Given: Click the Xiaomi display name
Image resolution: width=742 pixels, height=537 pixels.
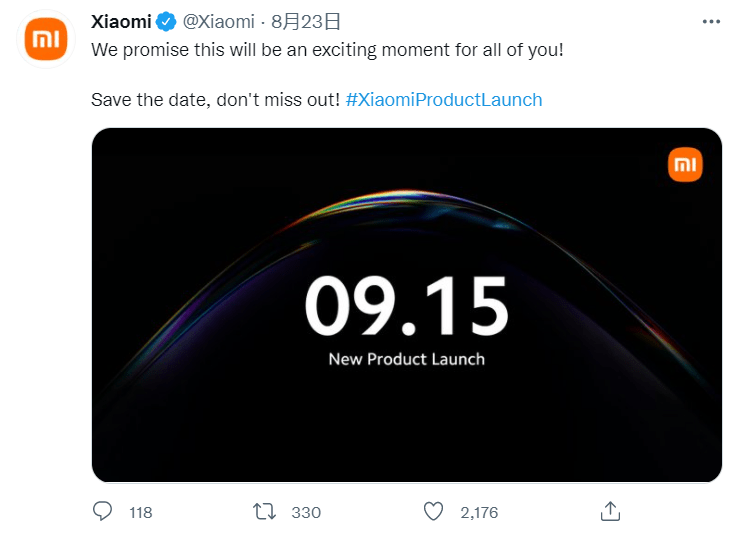Looking at the screenshot, I should (x=121, y=22).
